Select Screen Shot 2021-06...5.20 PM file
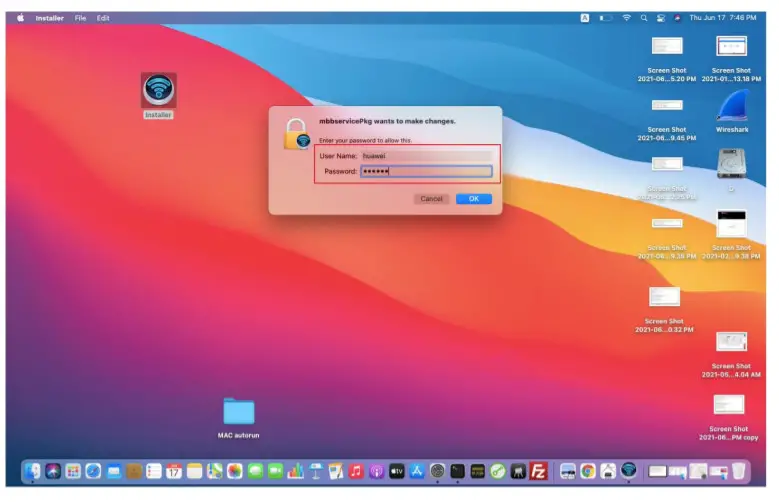 (x=667, y=46)
